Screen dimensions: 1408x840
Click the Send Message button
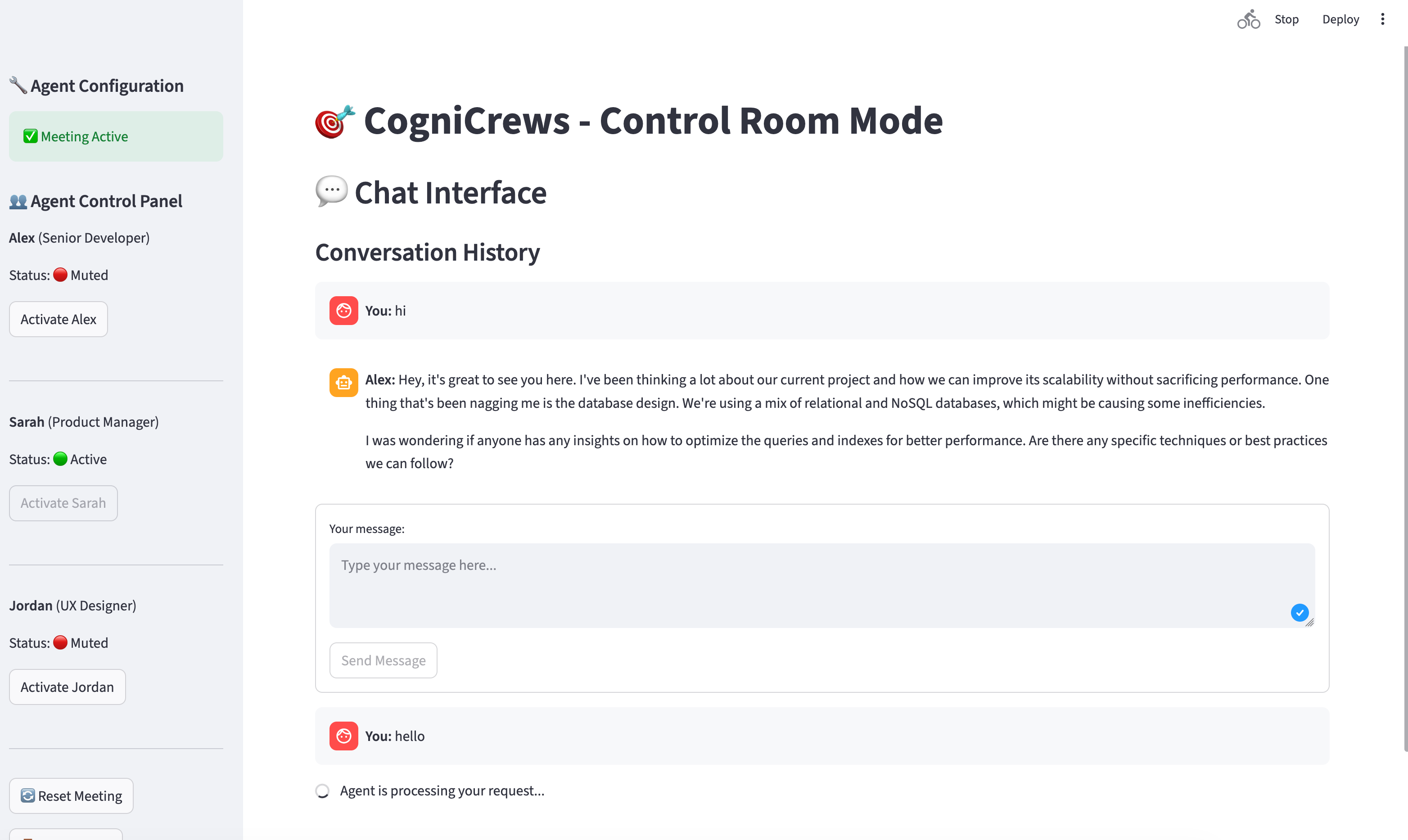pos(383,660)
